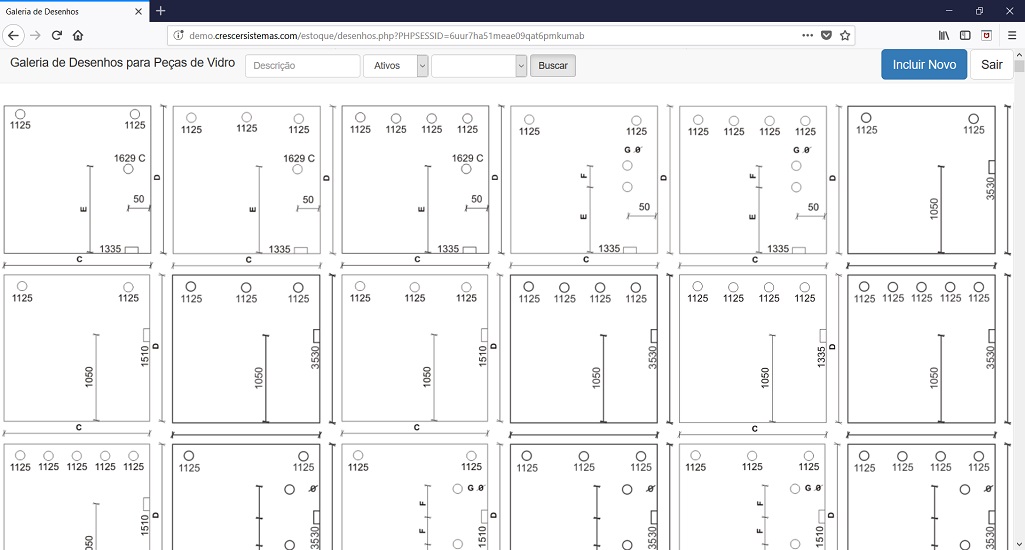This screenshot has width=1025, height=550.
Task: Reload the current page
Action: 57,35
